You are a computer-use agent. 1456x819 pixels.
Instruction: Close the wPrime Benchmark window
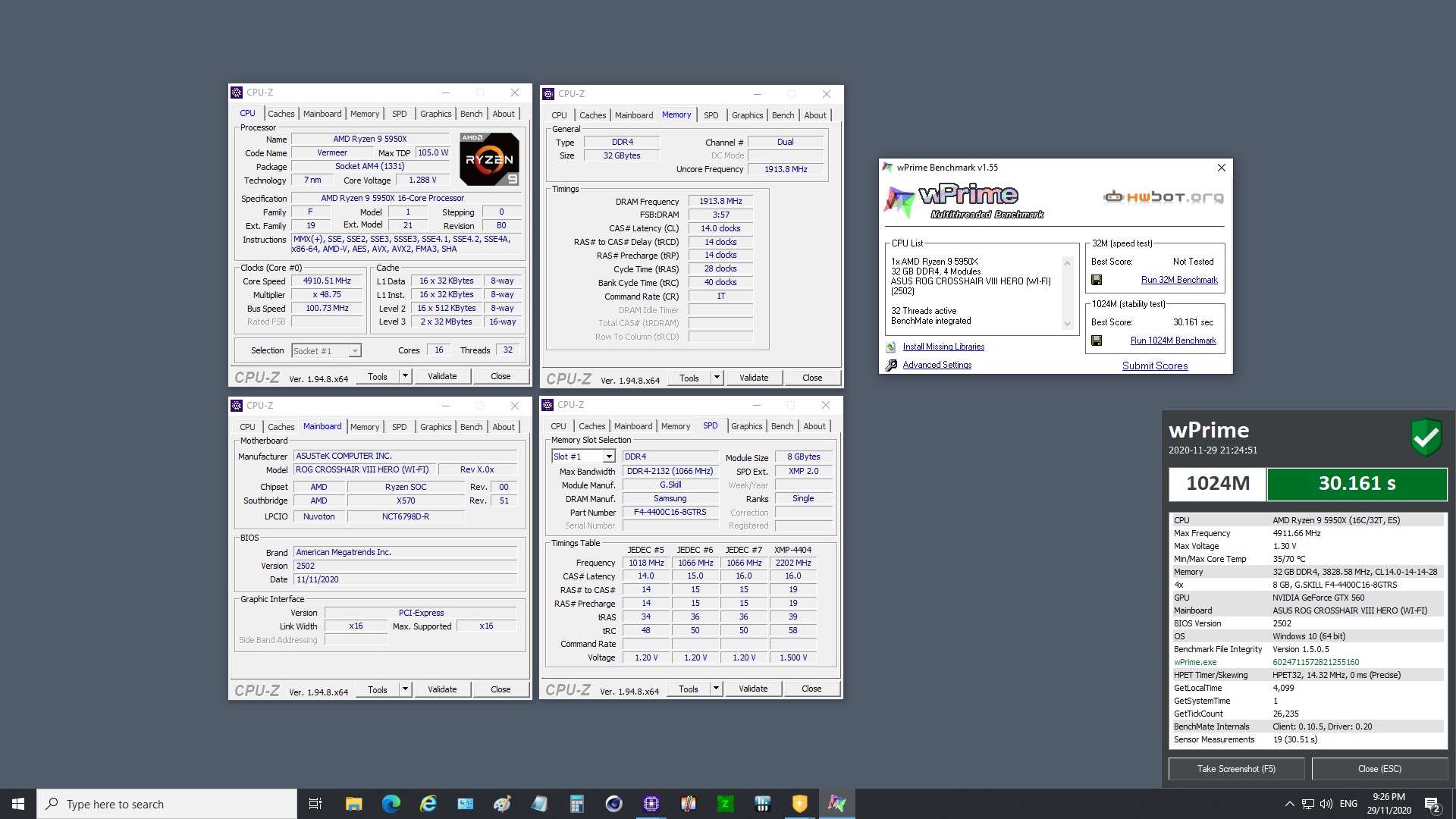coord(1221,168)
